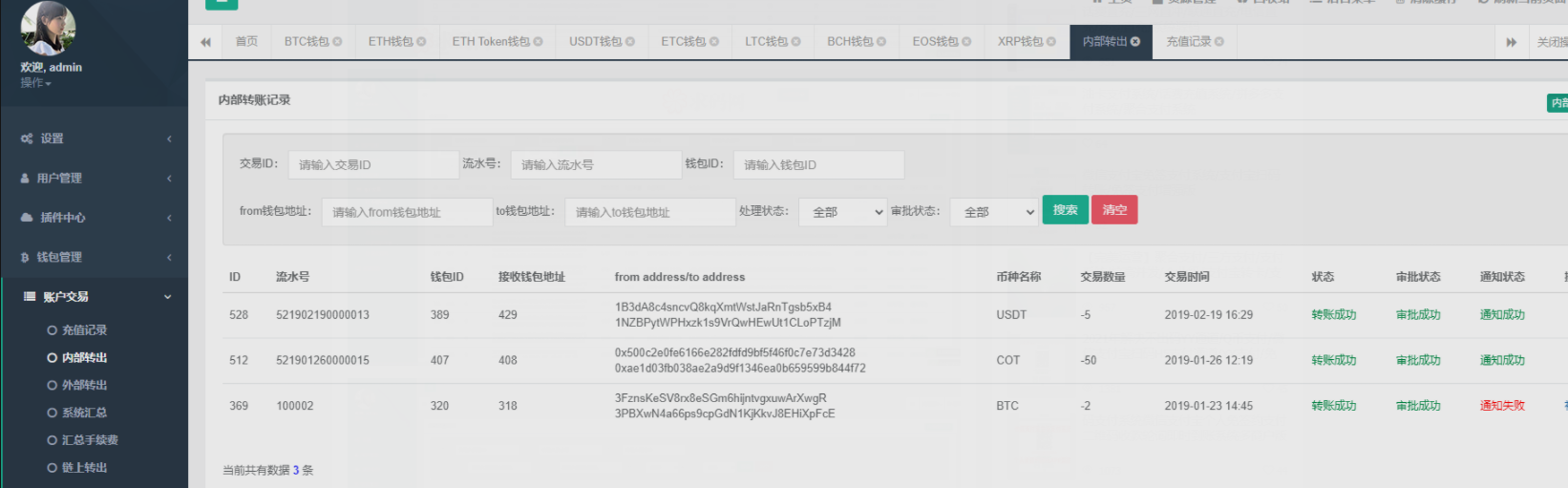This screenshot has height=488, width=1568.
Task: Close the XRP钱包 tab with its x icon
Action: coord(1051,42)
